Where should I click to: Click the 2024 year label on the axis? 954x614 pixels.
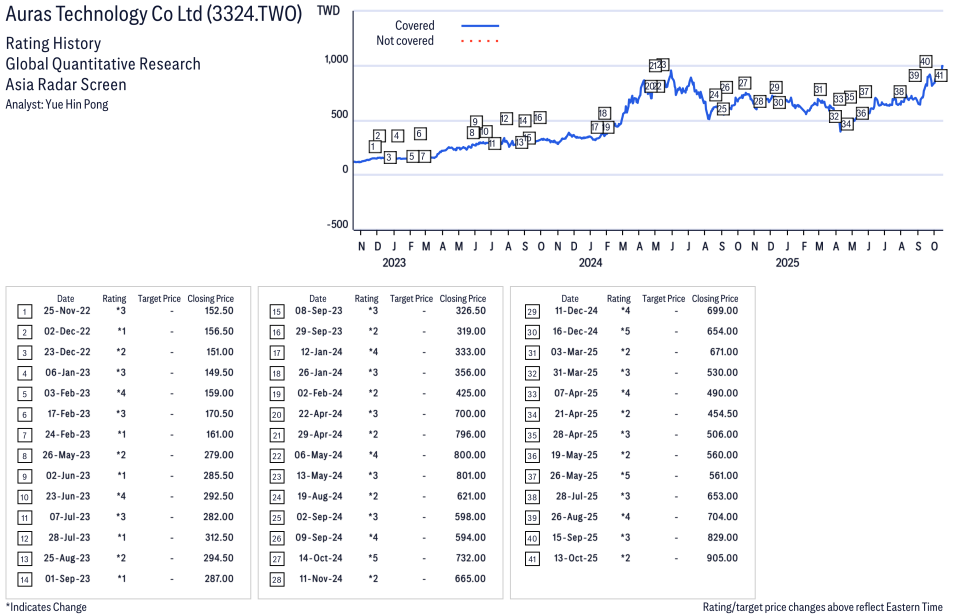point(590,263)
